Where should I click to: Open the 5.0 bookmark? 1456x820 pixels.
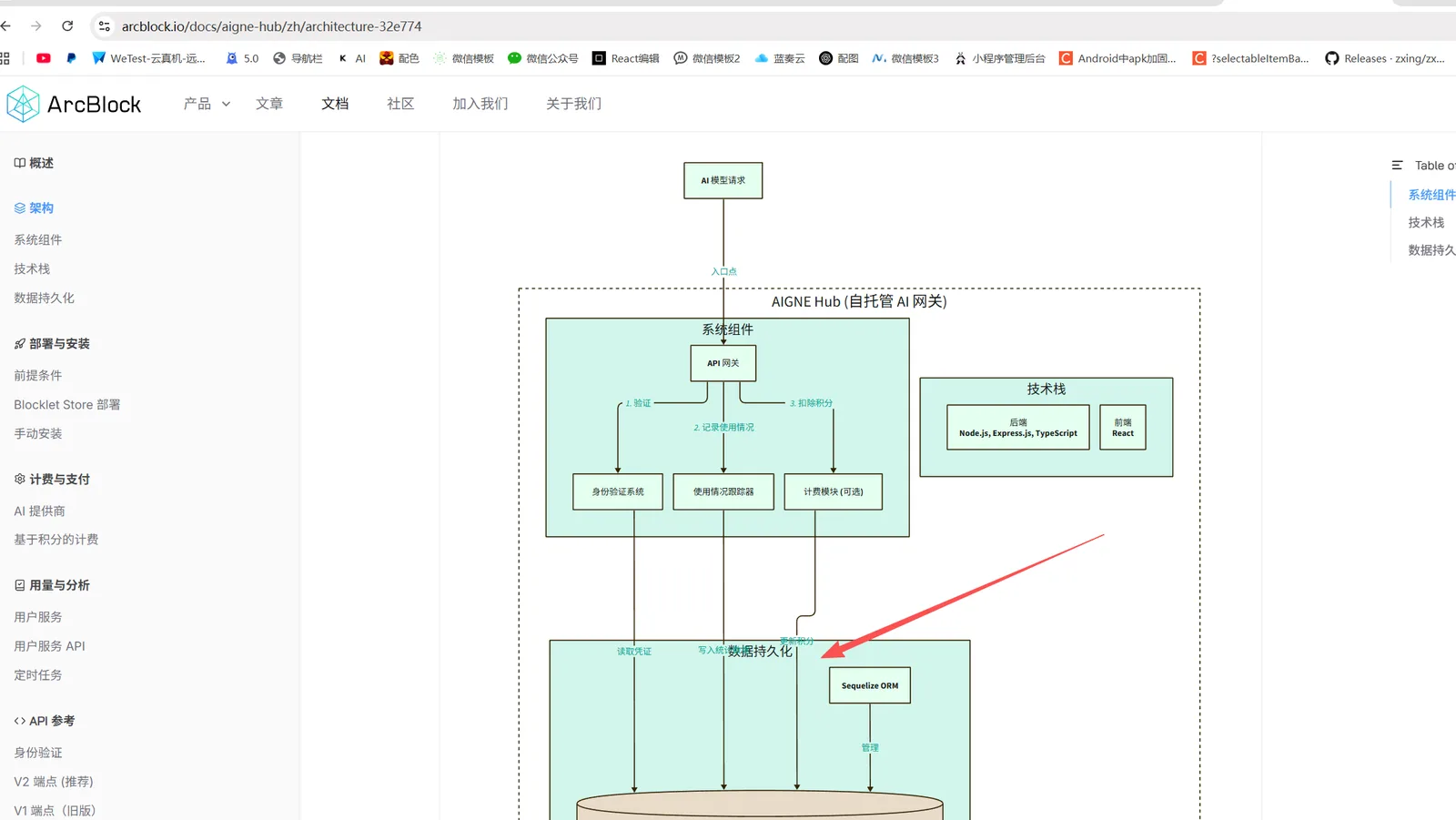pos(242,58)
